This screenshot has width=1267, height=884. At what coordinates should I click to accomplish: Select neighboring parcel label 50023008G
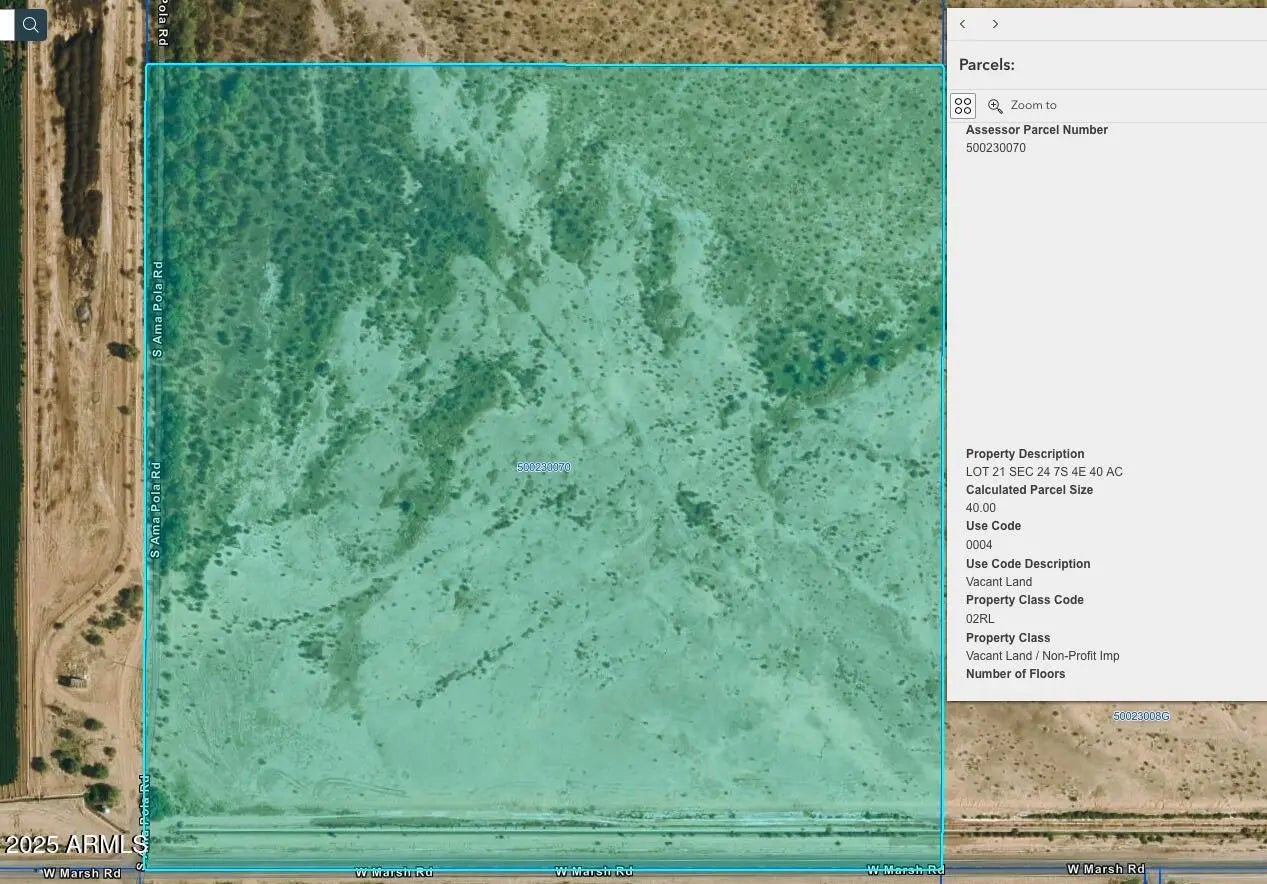click(x=1141, y=717)
